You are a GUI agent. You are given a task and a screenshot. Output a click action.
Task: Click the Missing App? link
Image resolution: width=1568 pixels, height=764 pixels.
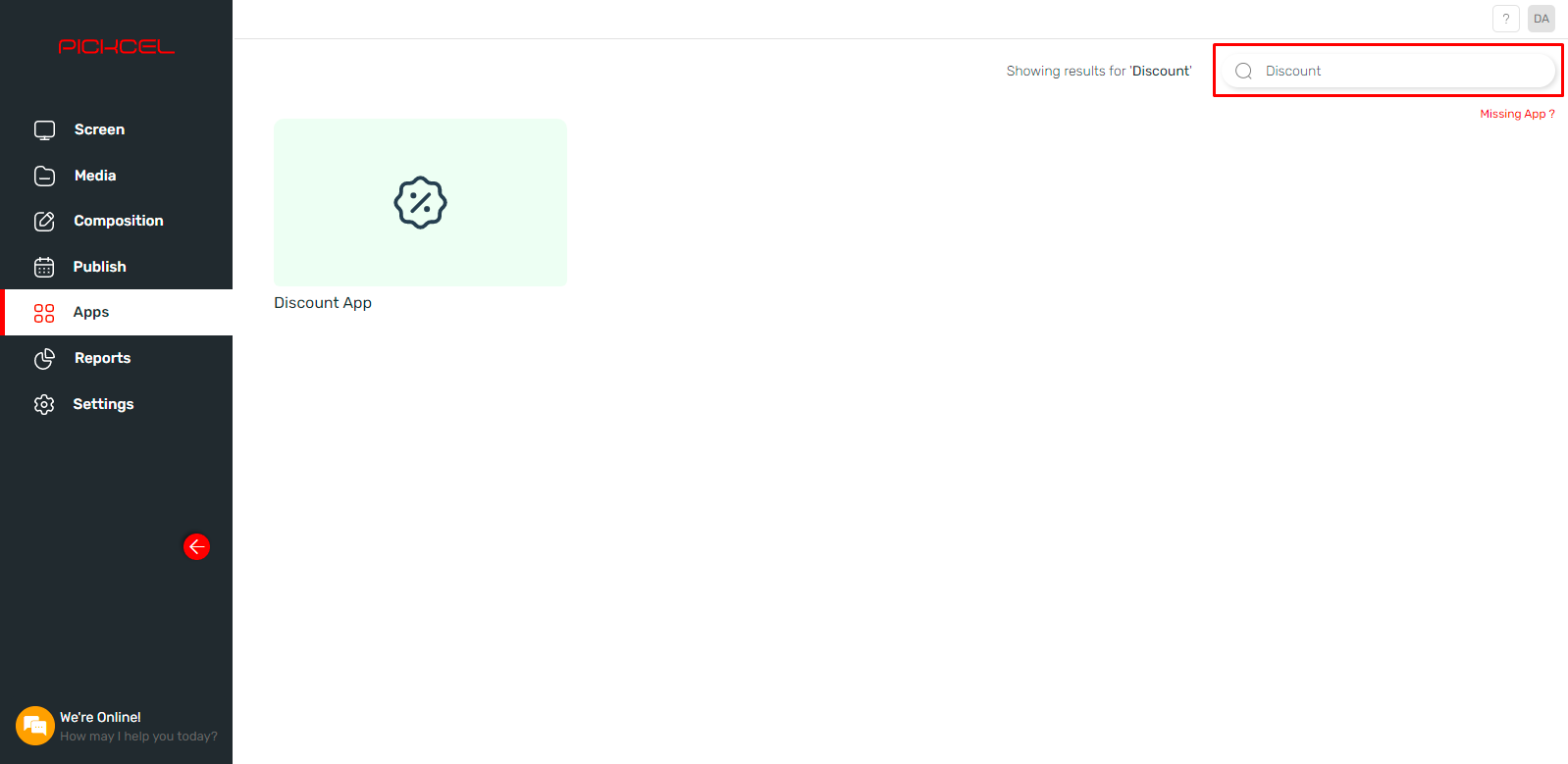click(1517, 114)
